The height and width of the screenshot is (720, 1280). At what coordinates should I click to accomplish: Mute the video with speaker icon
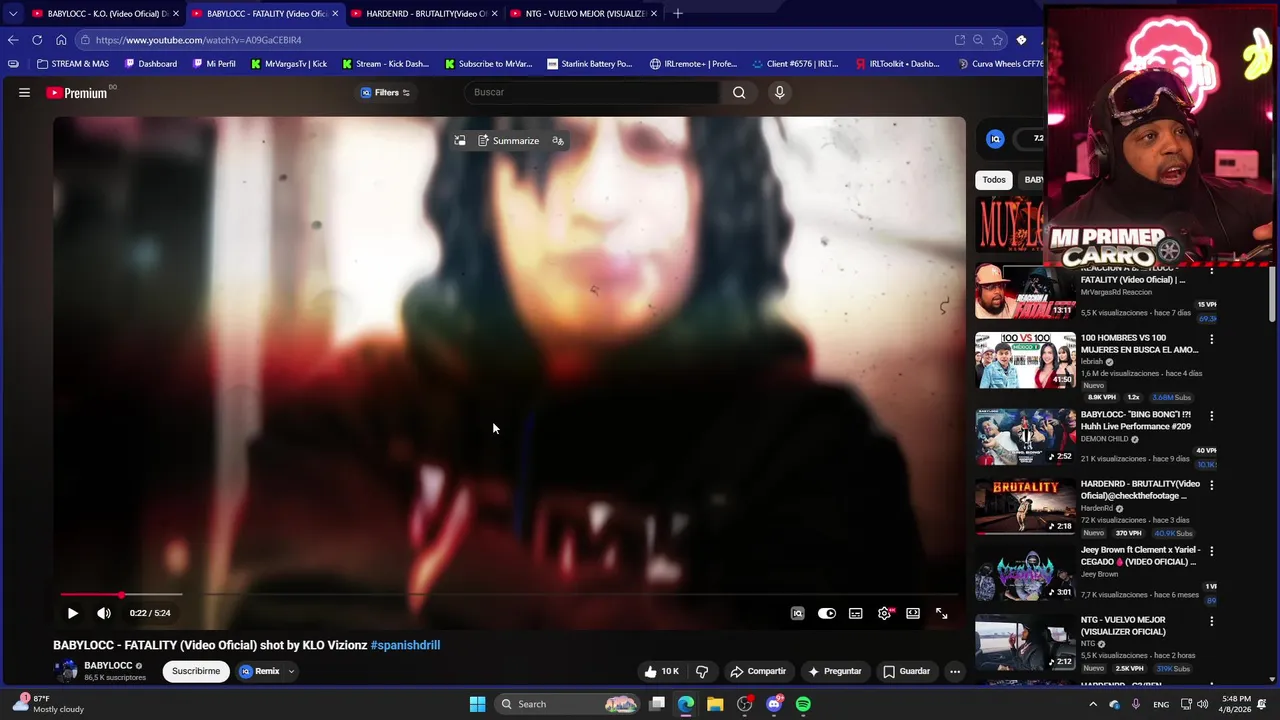(x=104, y=613)
